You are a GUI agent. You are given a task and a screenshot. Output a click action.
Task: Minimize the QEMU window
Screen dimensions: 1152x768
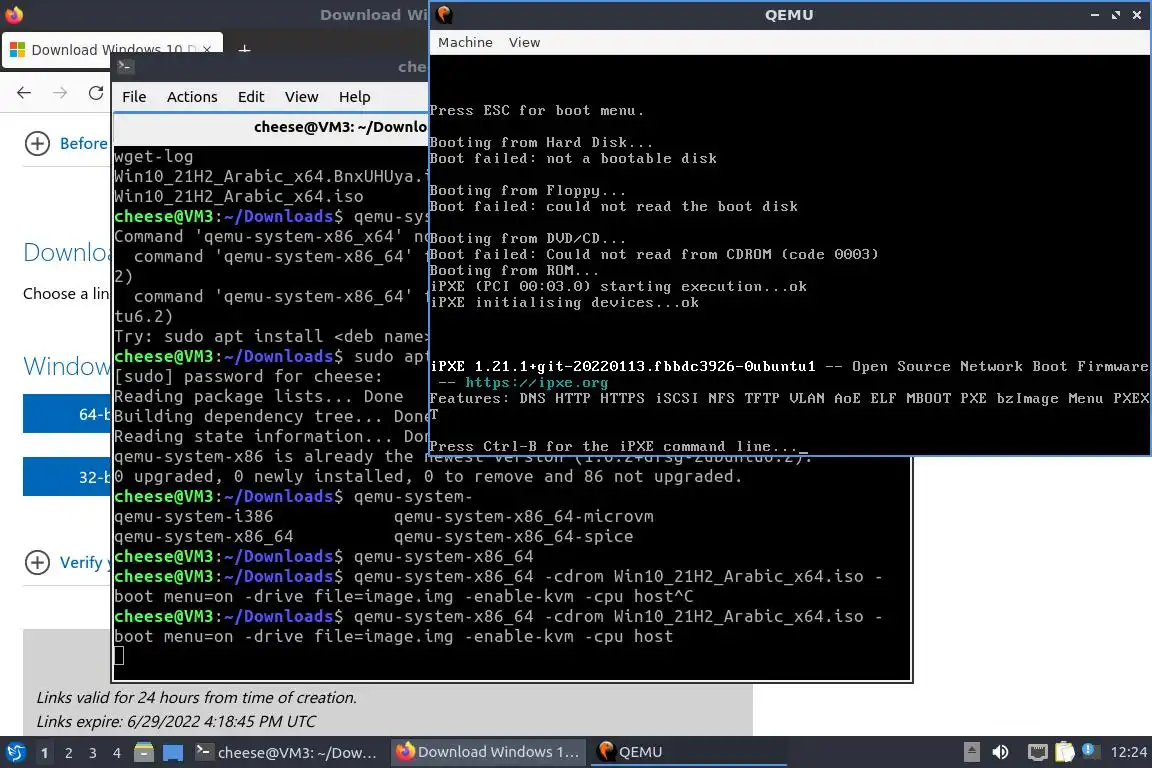tap(1095, 15)
